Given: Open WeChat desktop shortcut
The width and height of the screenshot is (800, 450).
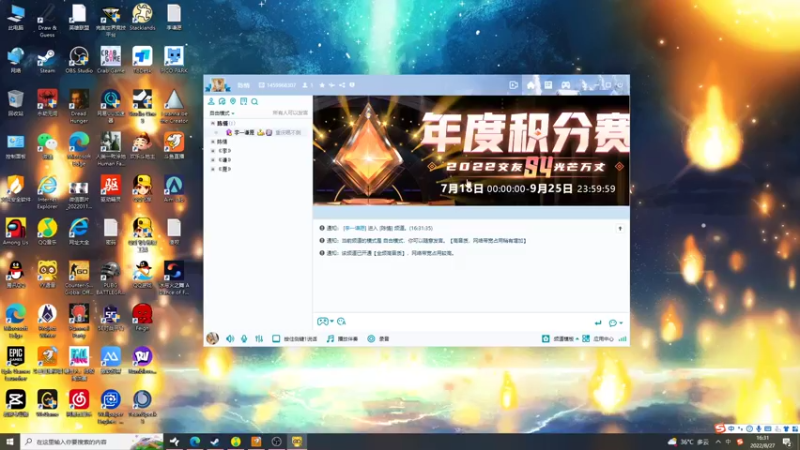Looking at the screenshot, I should pyautogui.click(x=47, y=146).
